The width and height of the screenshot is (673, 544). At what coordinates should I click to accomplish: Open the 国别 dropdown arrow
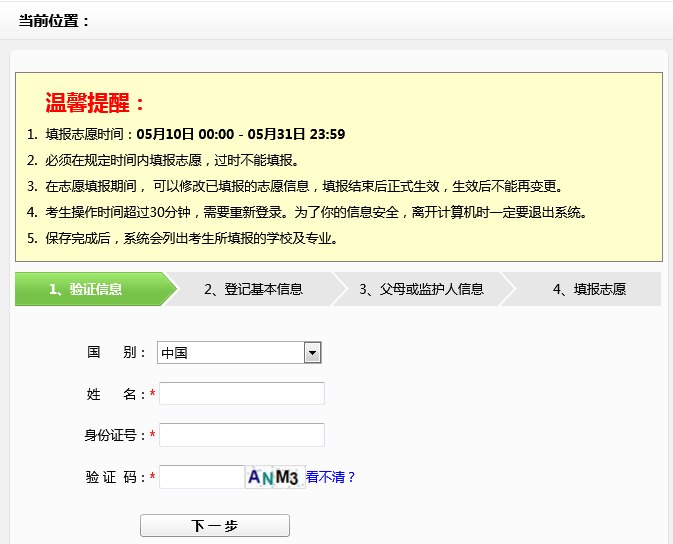(312, 353)
